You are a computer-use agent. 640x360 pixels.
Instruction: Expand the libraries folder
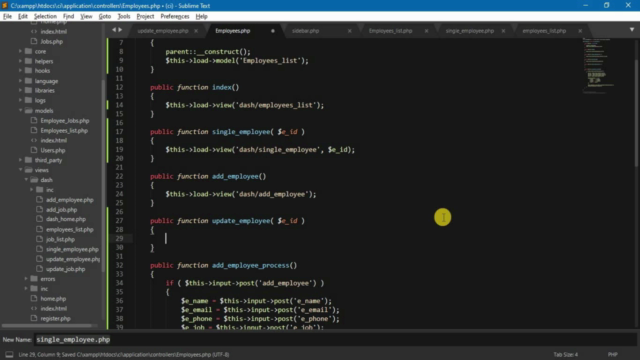coord(20,91)
